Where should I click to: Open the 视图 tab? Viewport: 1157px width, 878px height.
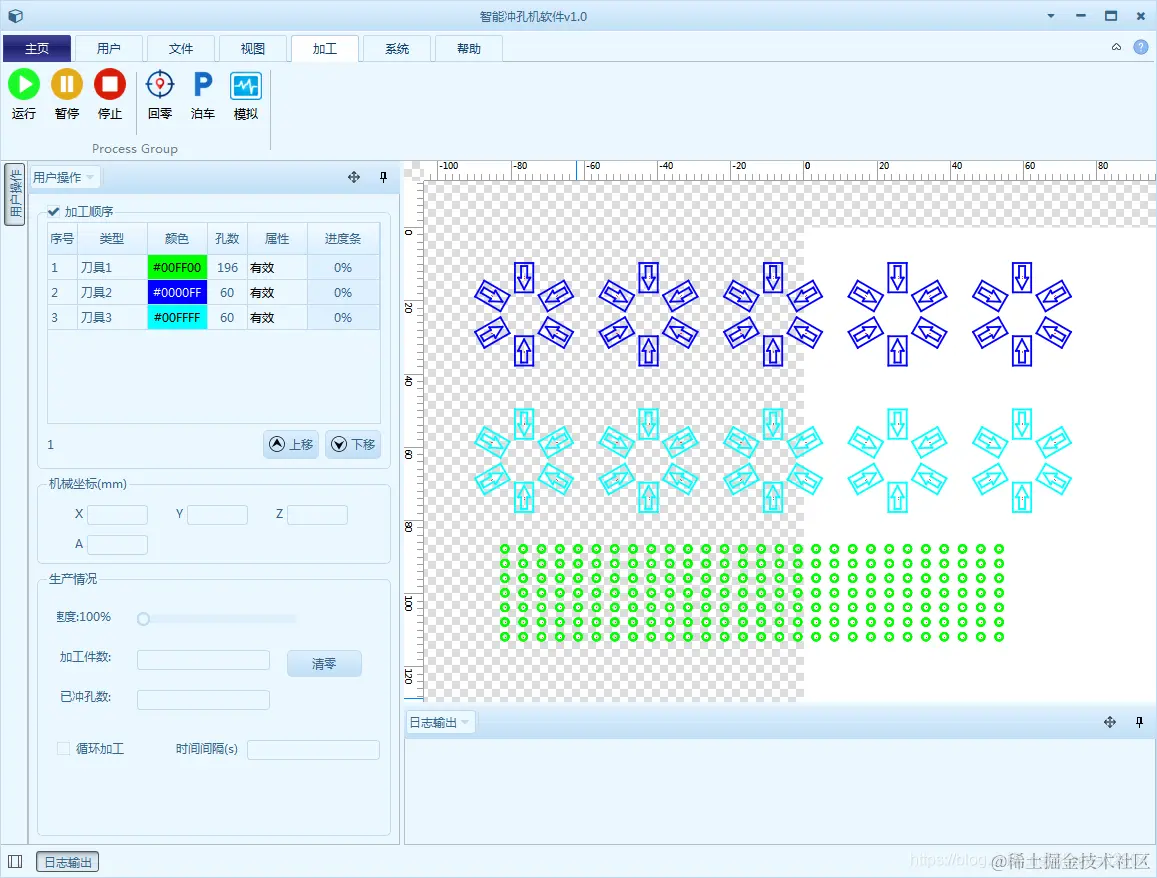point(252,49)
